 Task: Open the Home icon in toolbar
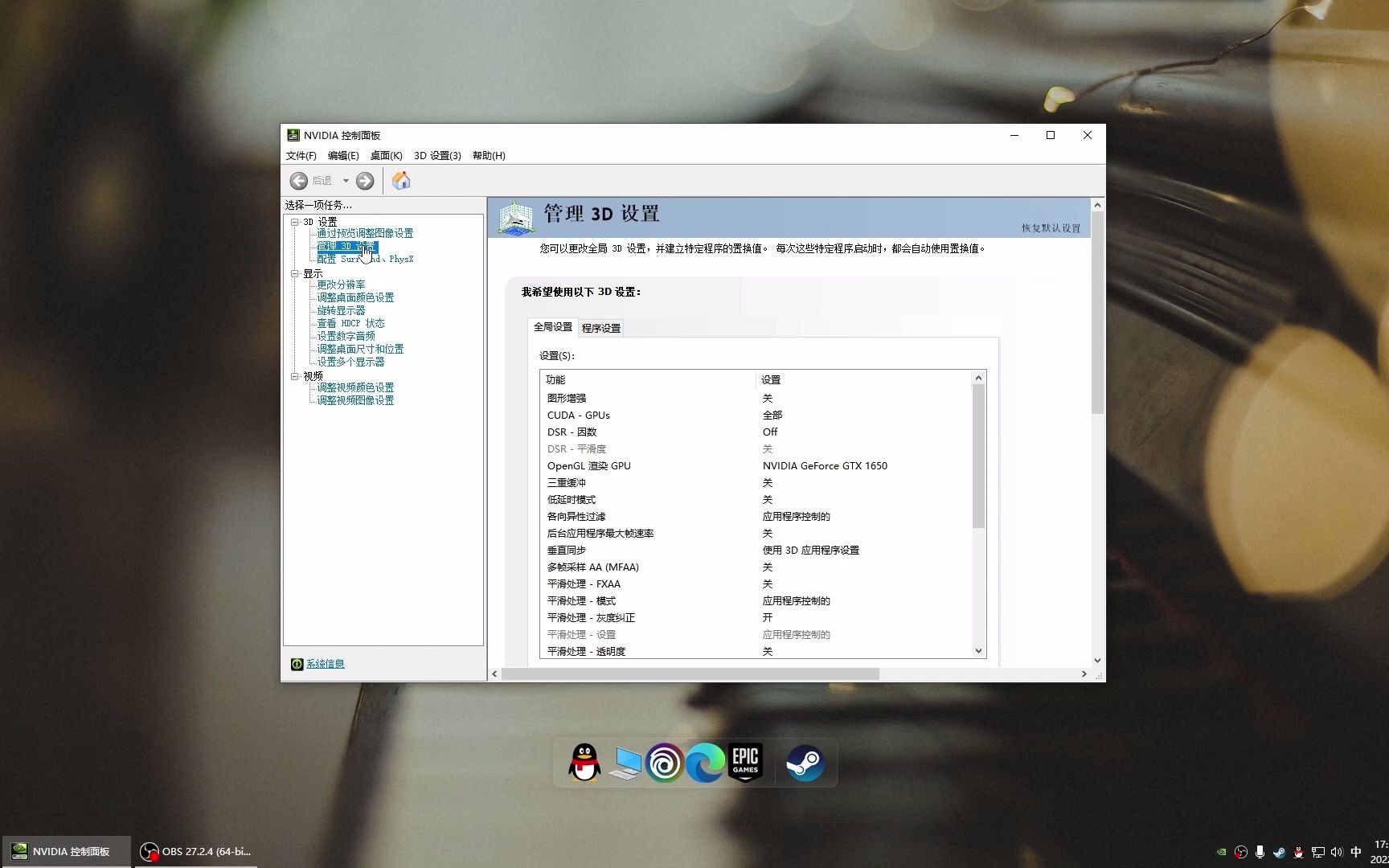[401, 181]
